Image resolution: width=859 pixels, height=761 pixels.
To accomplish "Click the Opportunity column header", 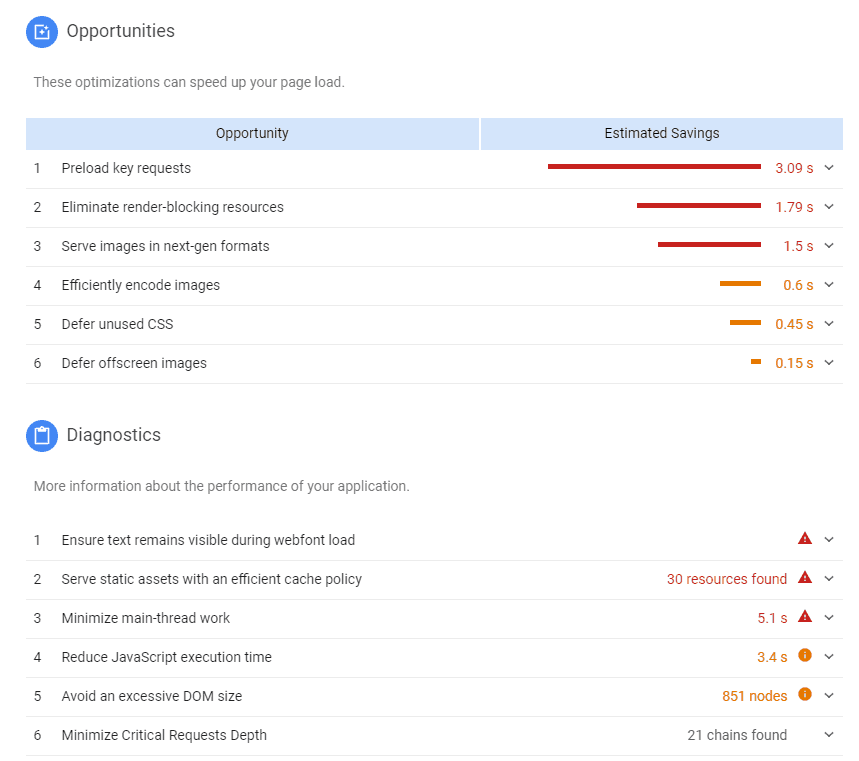I will point(252,133).
